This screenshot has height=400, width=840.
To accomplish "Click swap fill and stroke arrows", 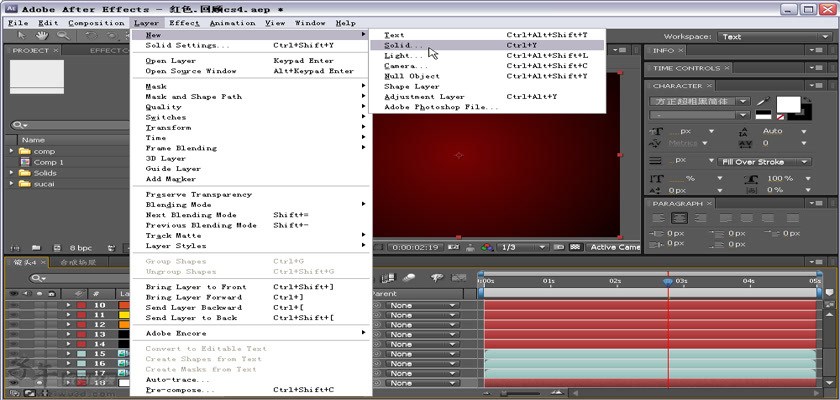I will [x=807, y=99].
